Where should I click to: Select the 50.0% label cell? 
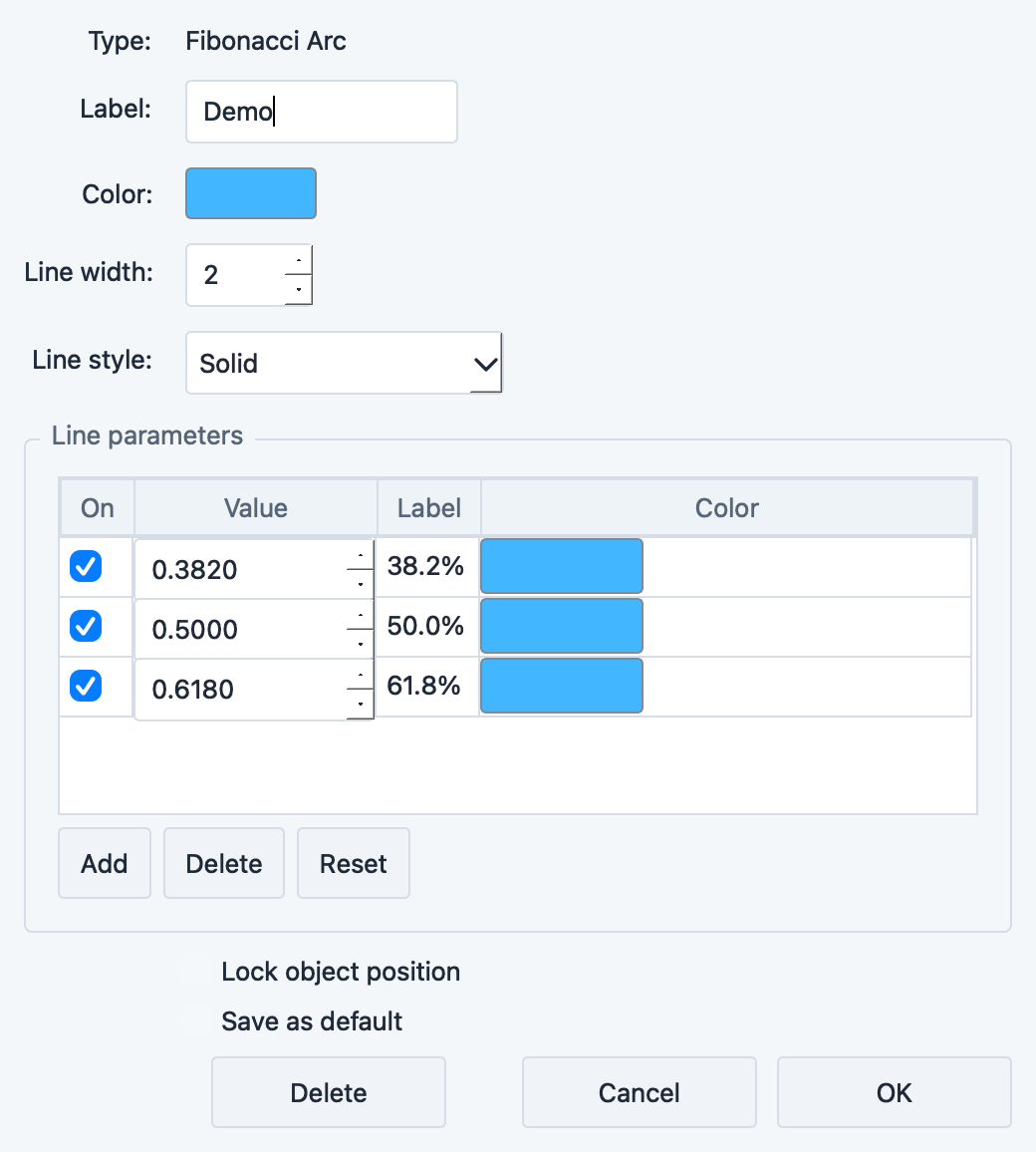(428, 626)
